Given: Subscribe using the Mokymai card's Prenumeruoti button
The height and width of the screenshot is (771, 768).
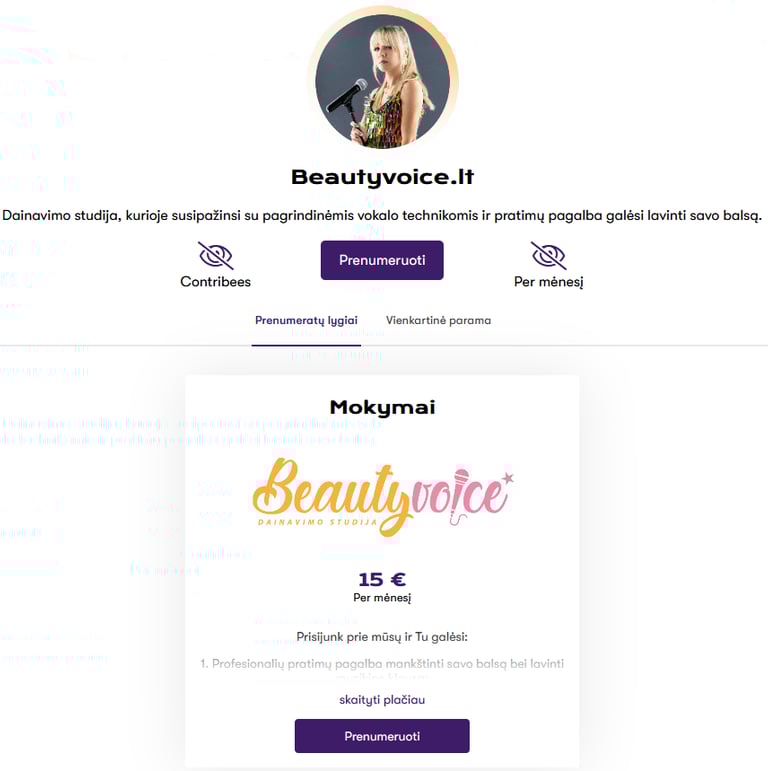Looking at the screenshot, I should coord(382,736).
